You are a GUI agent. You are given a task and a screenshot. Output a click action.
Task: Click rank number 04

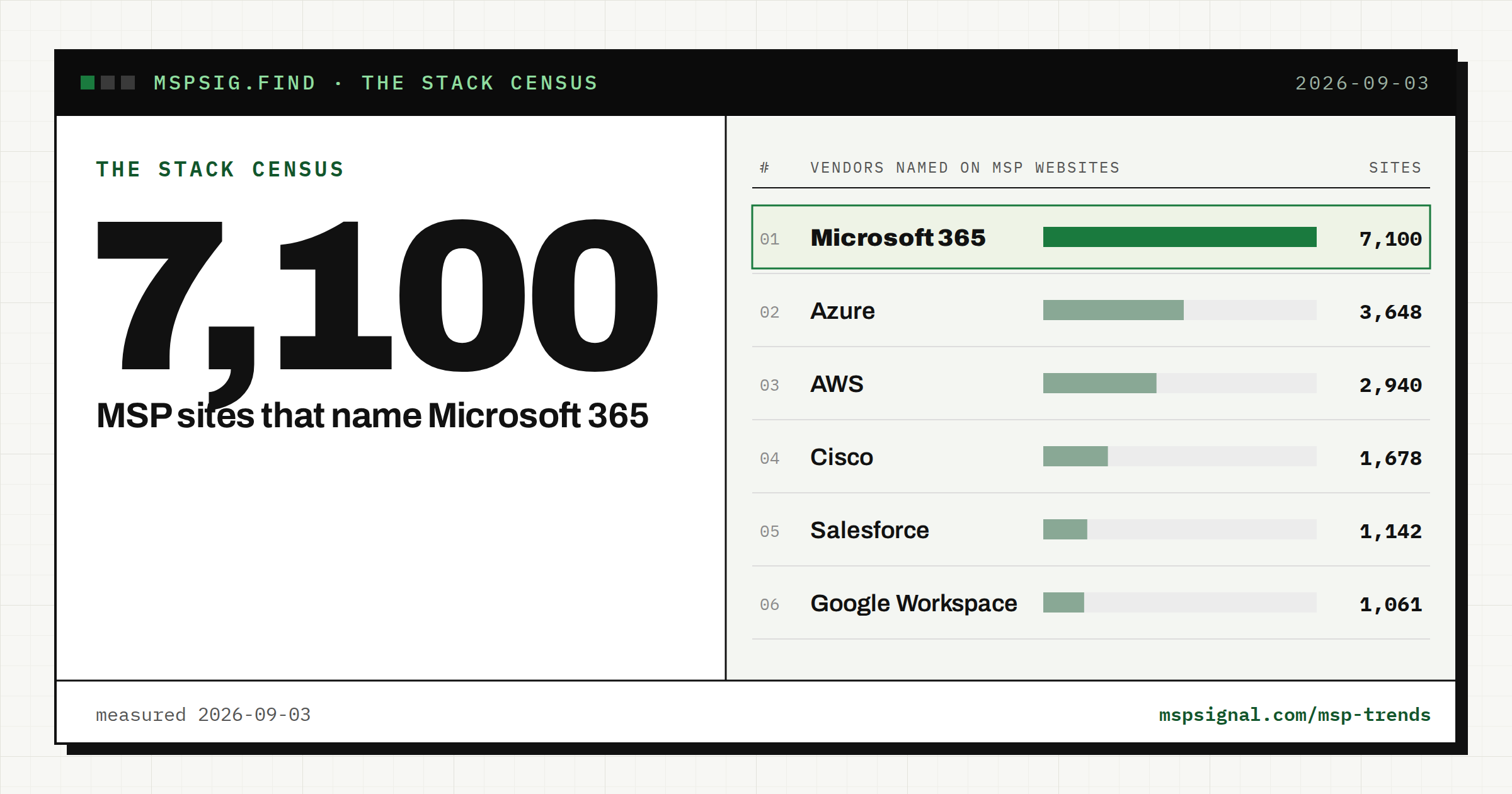click(x=769, y=459)
